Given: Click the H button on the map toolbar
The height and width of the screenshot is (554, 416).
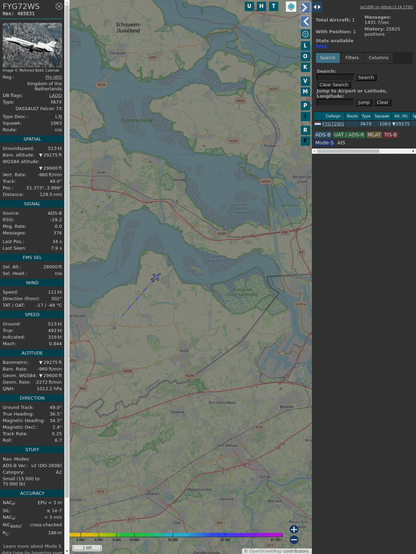Looking at the screenshot, I should (261, 6).
